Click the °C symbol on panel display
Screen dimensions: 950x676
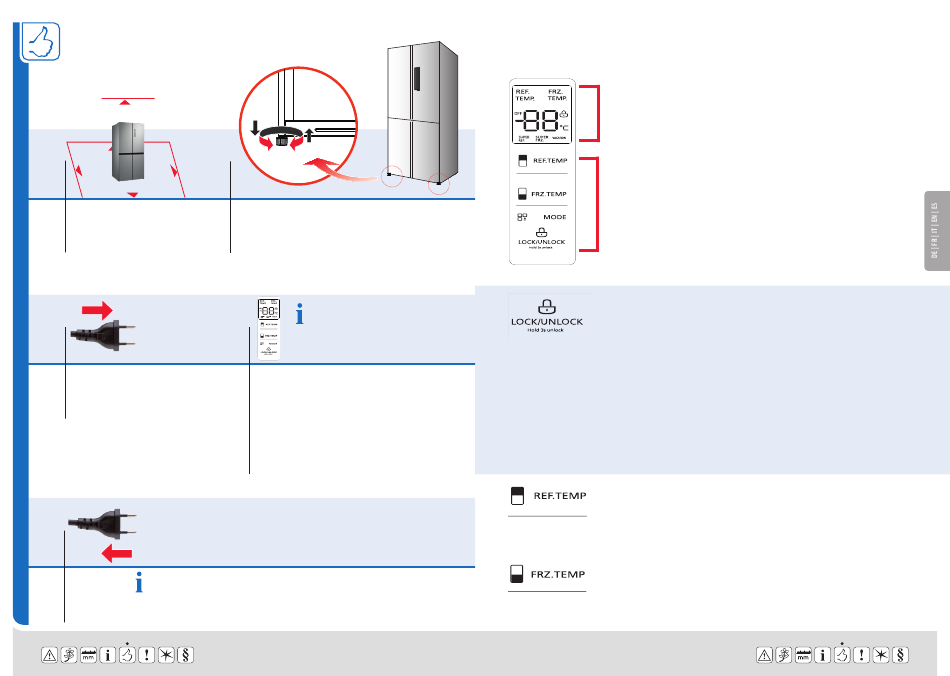pyautogui.click(x=564, y=127)
